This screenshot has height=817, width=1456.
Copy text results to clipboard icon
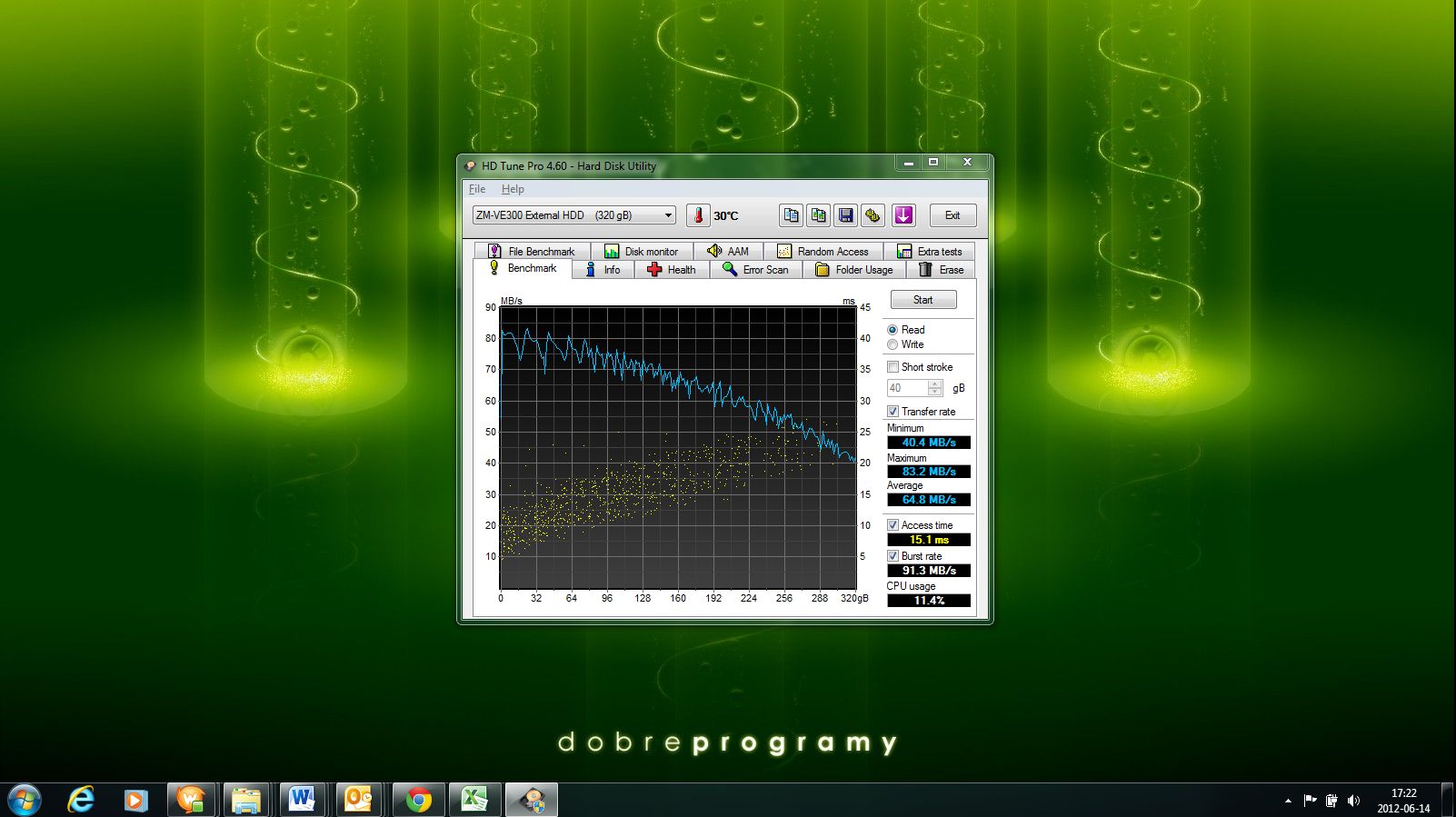(791, 215)
